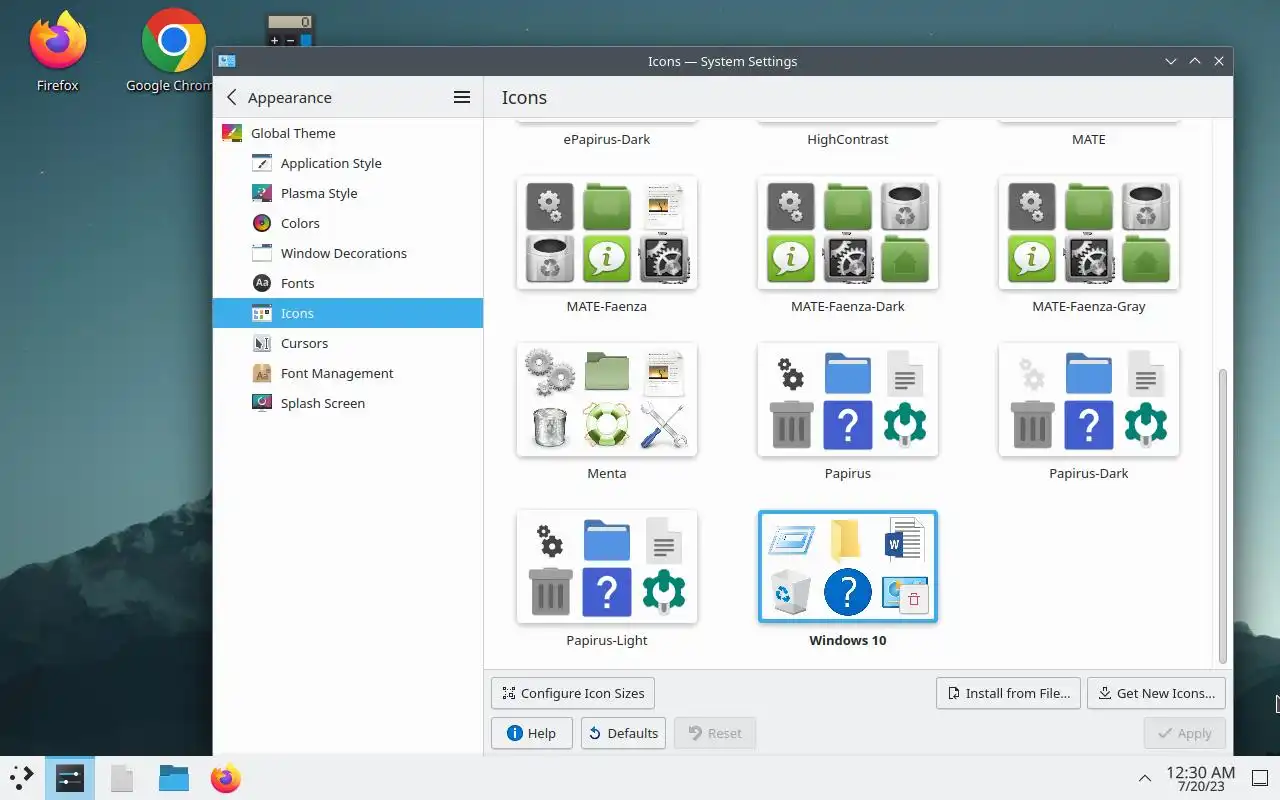Open the Help button

531,733
